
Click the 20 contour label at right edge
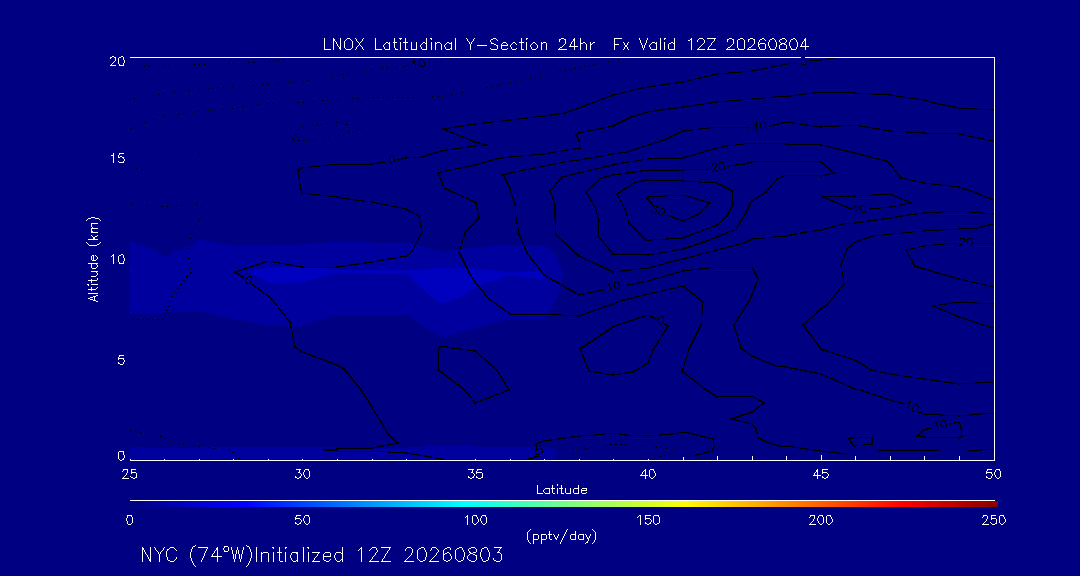click(965, 243)
